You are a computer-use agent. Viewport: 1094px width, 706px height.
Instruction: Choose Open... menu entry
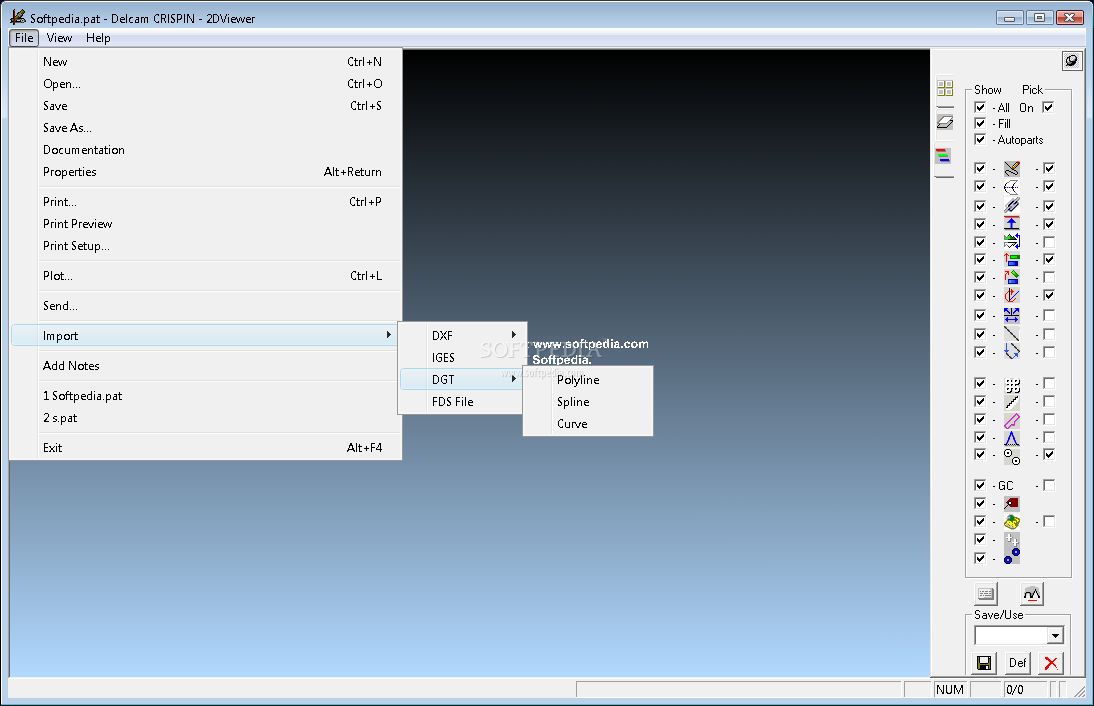pyautogui.click(x=207, y=84)
